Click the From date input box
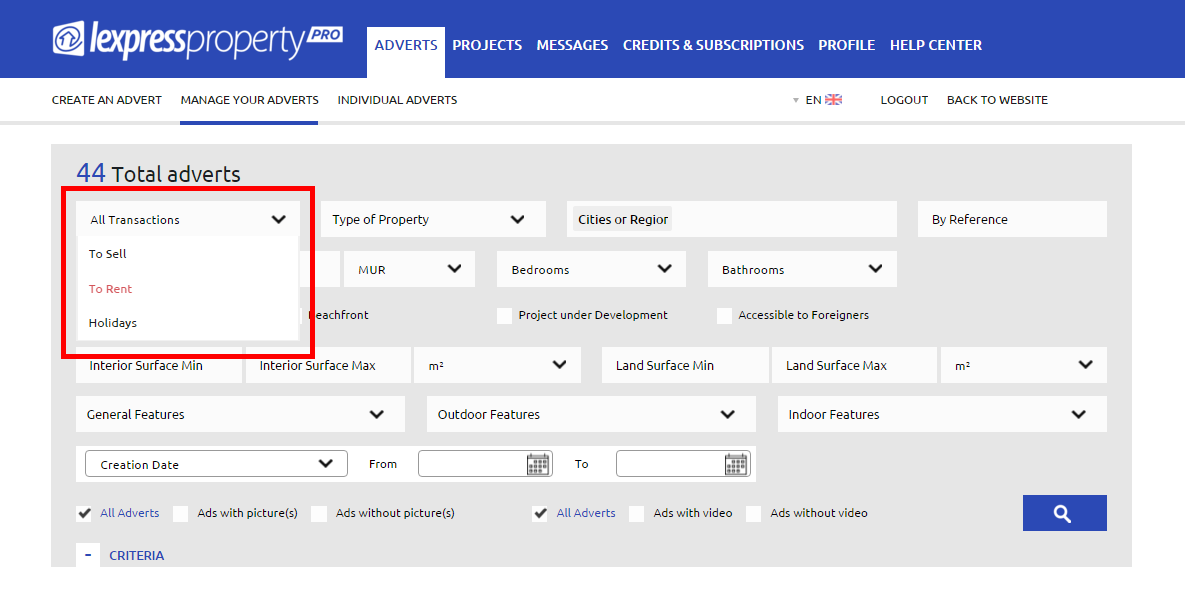This screenshot has height=590, width=1185. (x=485, y=464)
